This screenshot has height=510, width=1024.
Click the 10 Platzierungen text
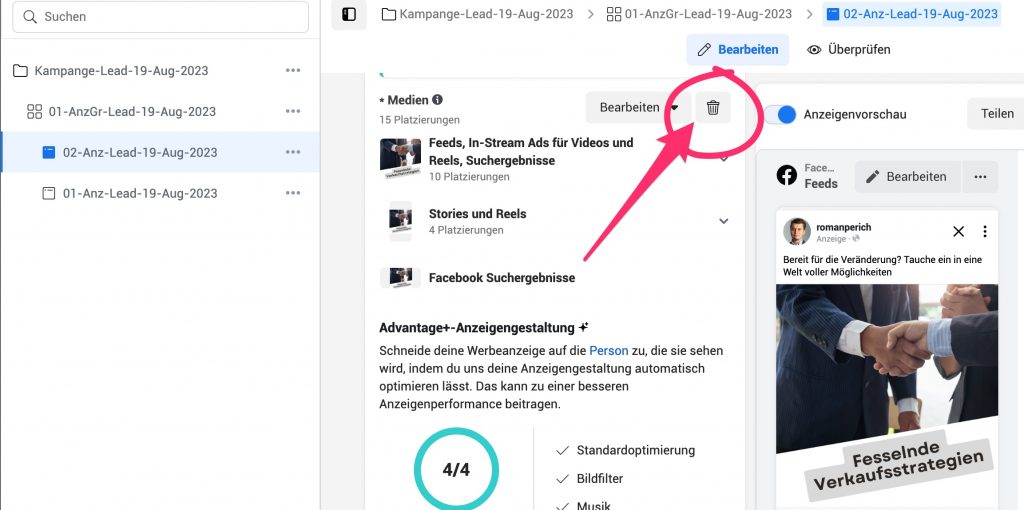coord(470,177)
